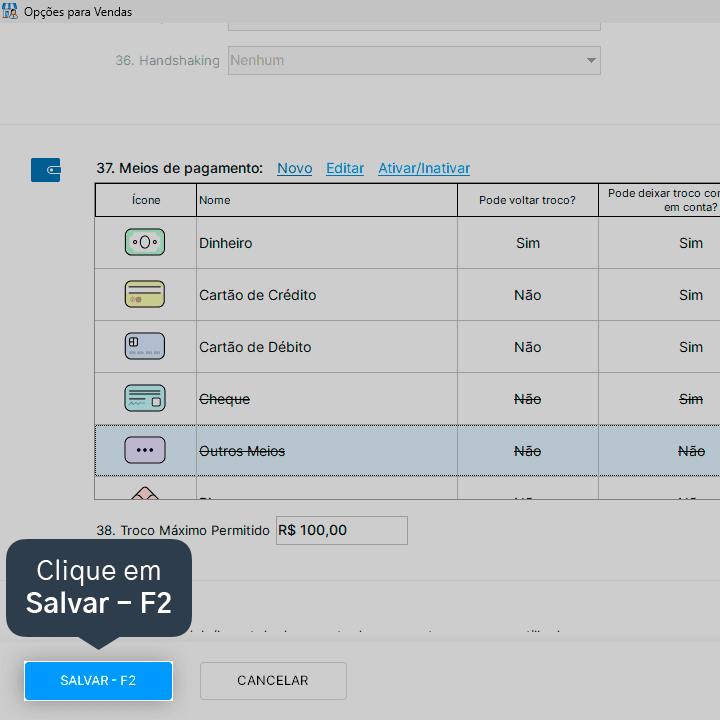The height and width of the screenshot is (720, 720).
Task: Select the Dinheiro name cell
Action: coord(326,243)
